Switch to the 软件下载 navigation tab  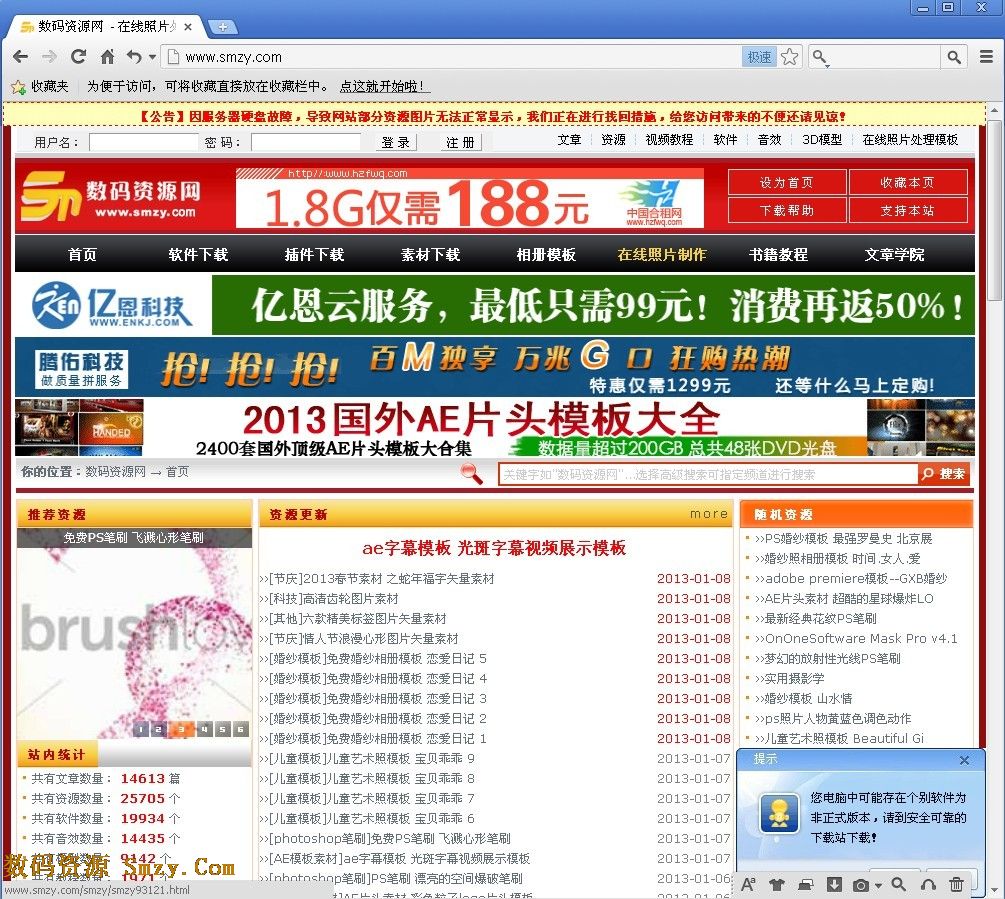pos(197,255)
